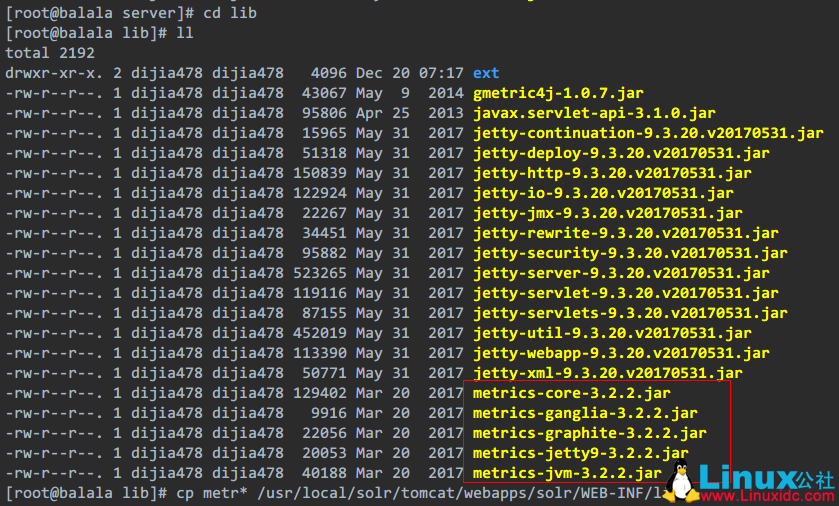The image size is (839, 506).
Task: Click file size 129402 of metrics-core row
Action: coord(320,393)
